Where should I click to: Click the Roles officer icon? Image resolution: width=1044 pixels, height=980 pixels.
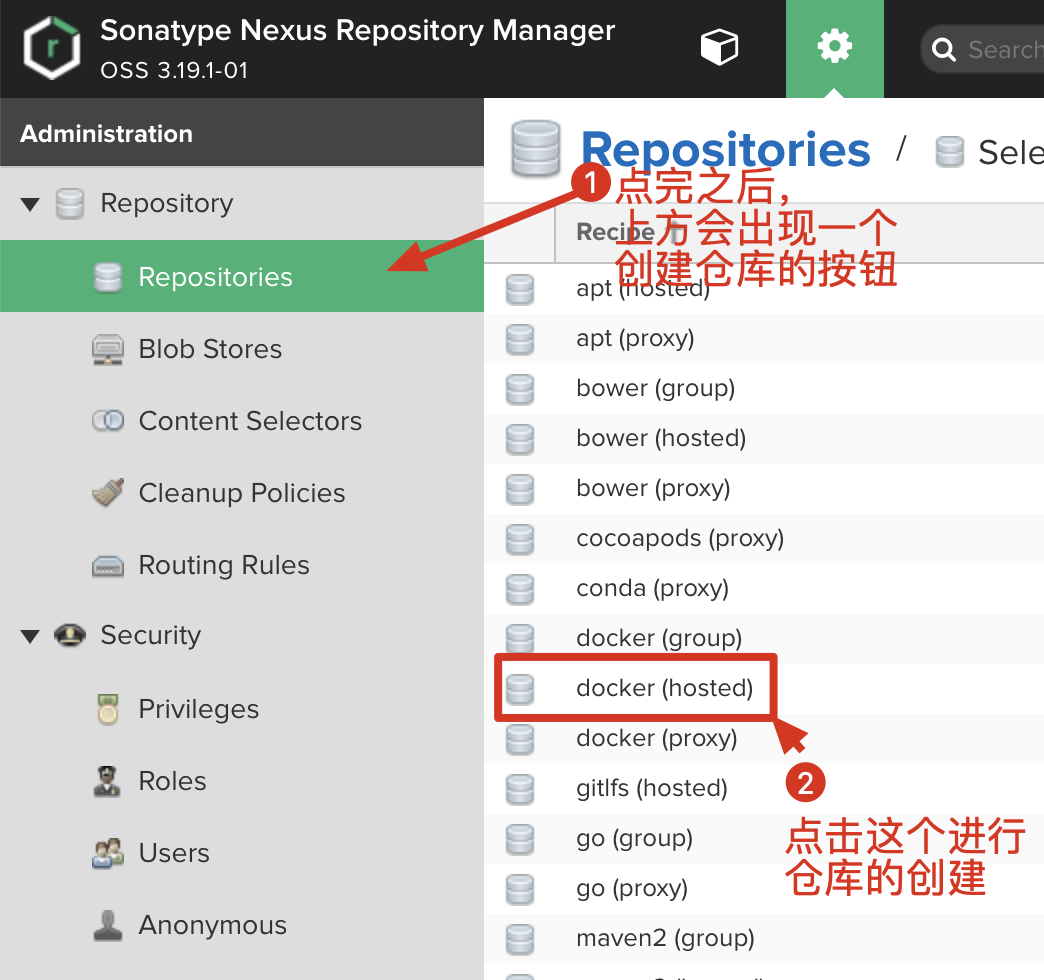pos(107,782)
